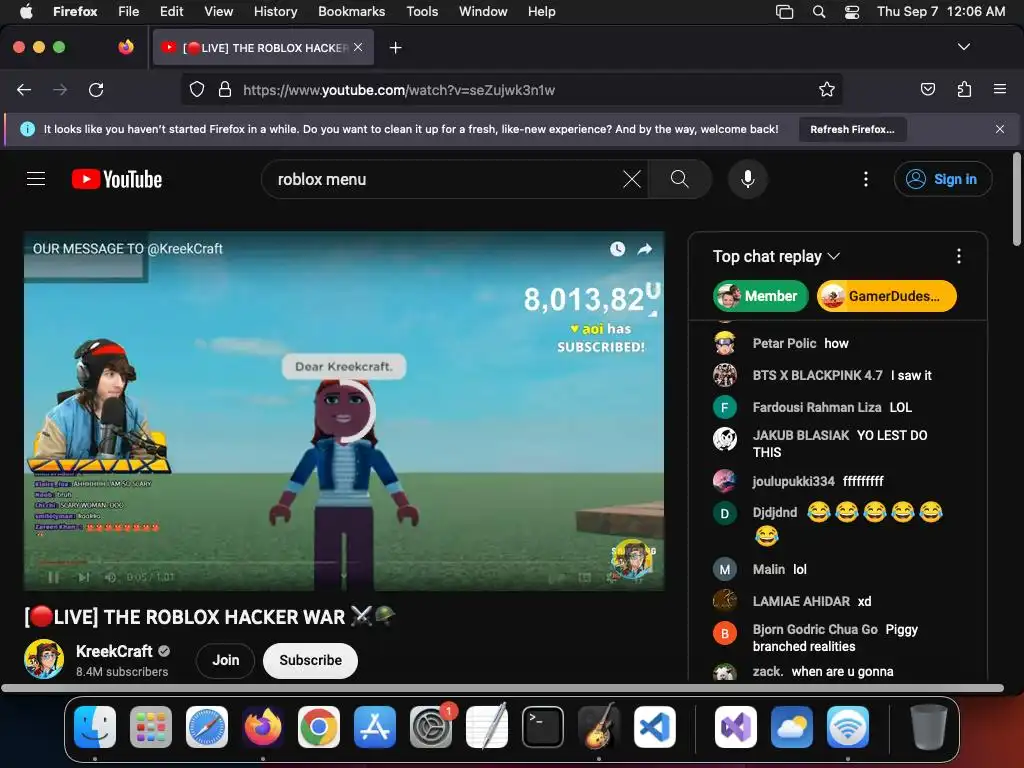This screenshot has height=768, width=1024.
Task: Click the Bjorn Godric Chua Go message
Action: pos(835,638)
